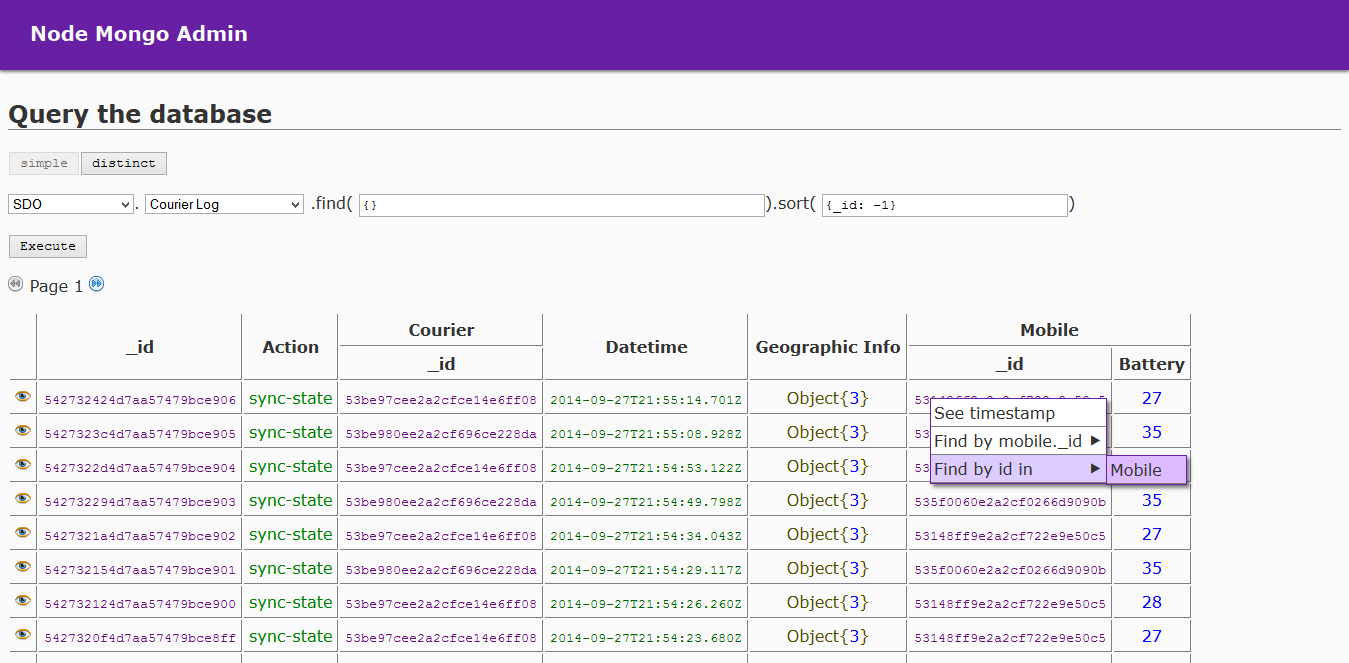Choose Mobile in the submenu

1146,470
